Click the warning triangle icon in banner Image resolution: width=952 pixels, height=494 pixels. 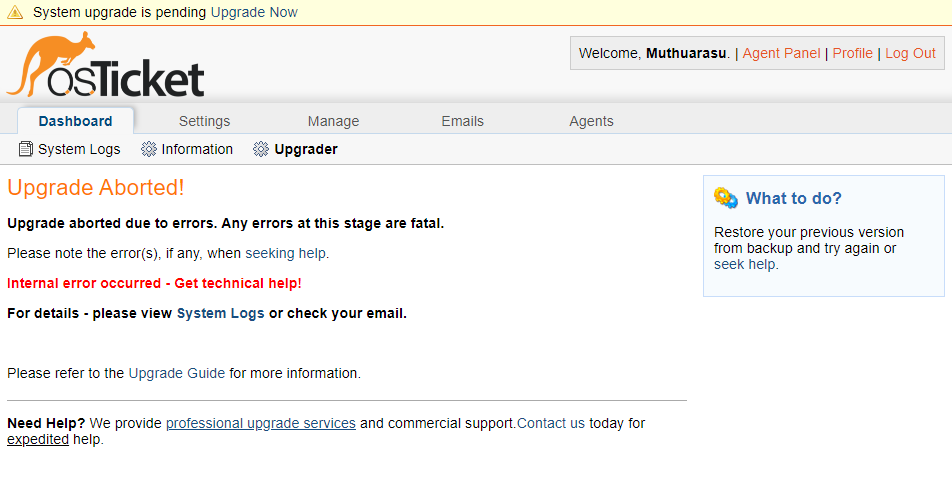point(15,13)
